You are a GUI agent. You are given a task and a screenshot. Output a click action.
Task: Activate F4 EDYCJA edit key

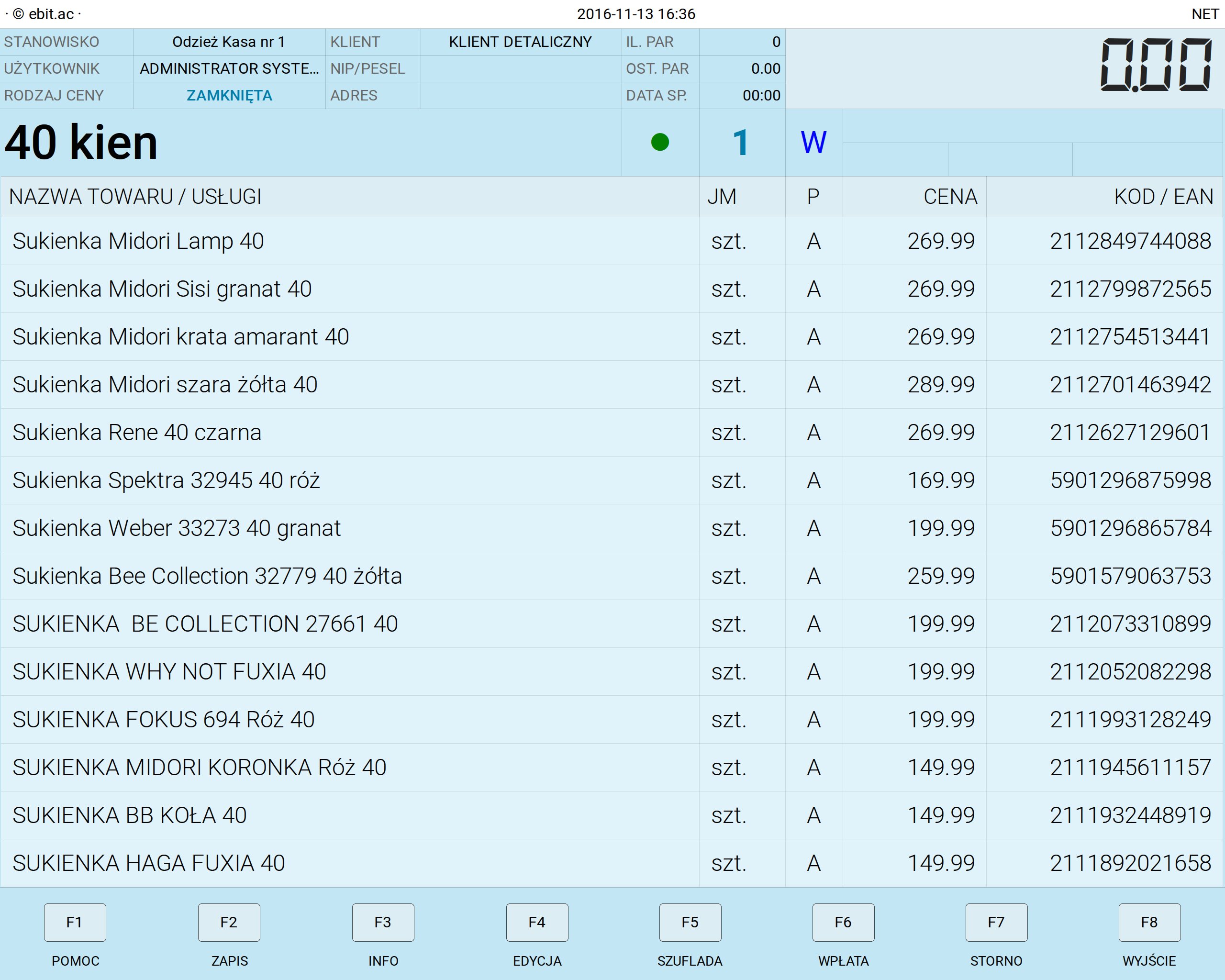[537, 922]
